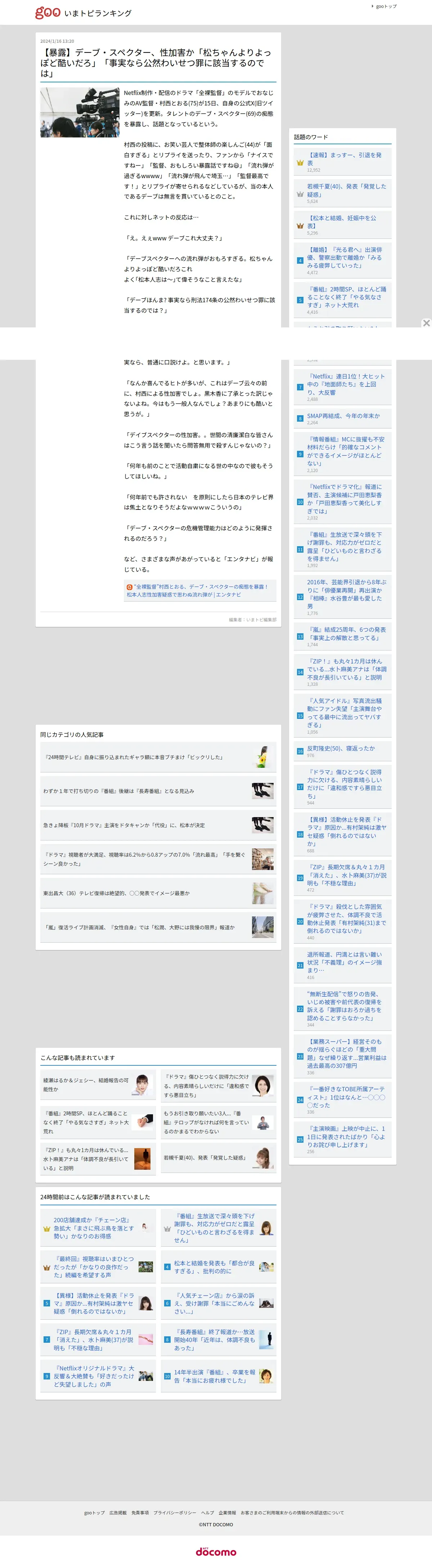Open 若槻千夏(40)、発表 card in こんな記事も読まれています

(x=219, y=1158)
